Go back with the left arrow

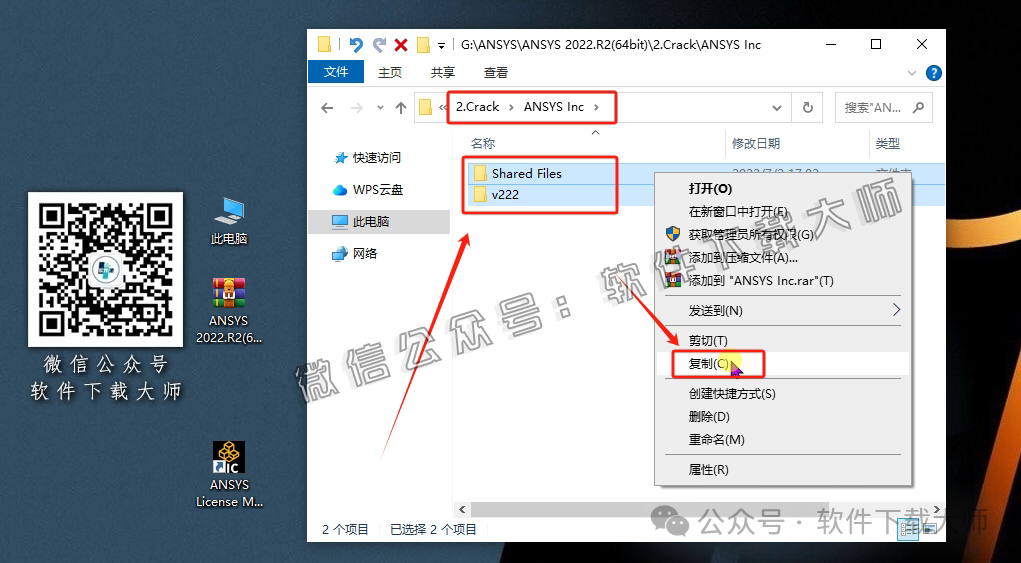point(327,107)
